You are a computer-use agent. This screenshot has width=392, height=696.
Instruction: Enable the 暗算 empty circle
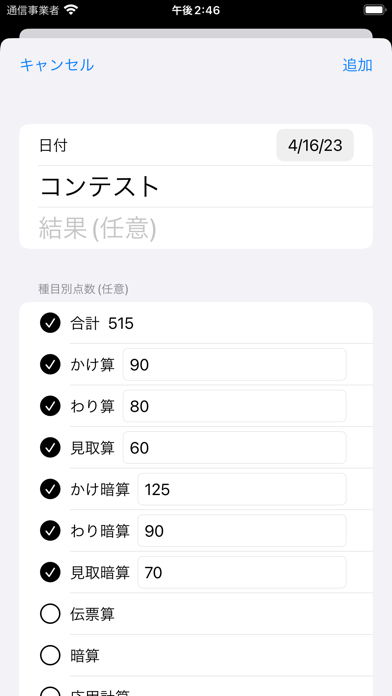50,655
